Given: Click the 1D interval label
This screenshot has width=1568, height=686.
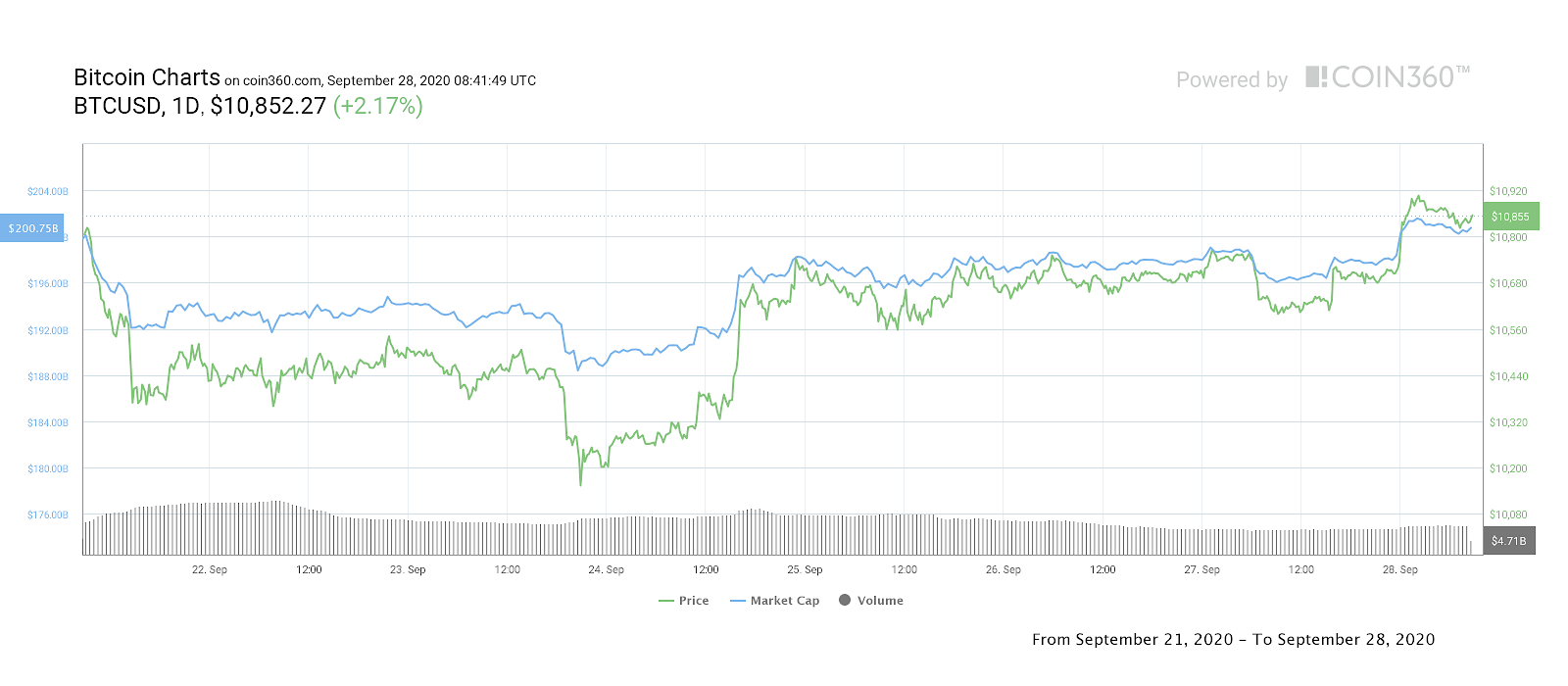Looking at the screenshot, I should [185, 106].
